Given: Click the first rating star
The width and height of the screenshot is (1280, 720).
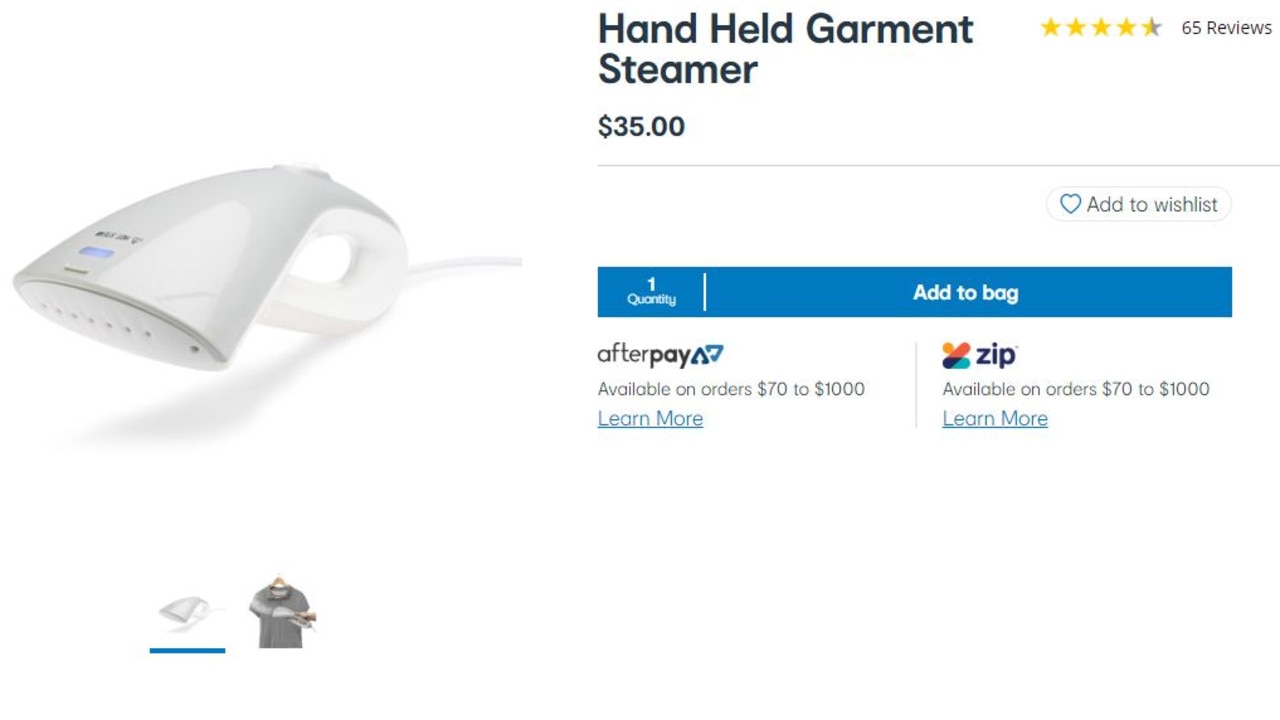Looking at the screenshot, I should pyautogui.click(x=1050, y=27).
